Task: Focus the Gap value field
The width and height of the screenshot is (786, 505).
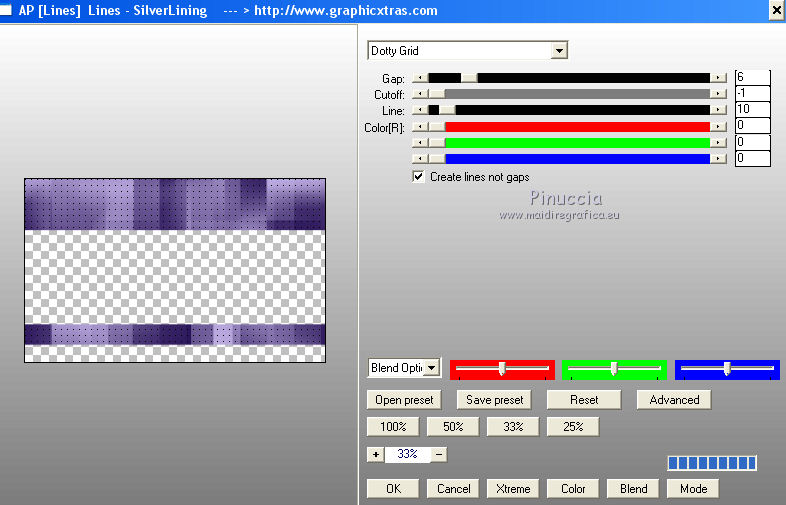Action: [752, 78]
